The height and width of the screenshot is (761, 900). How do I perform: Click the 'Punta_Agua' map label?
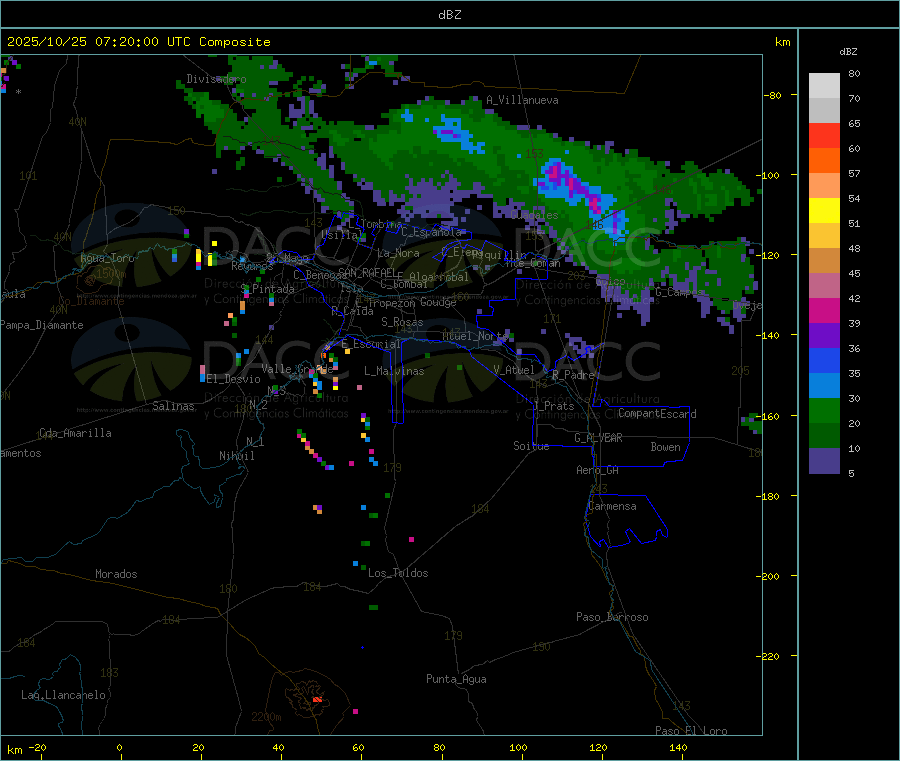pyautogui.click(x=456, y=679)
